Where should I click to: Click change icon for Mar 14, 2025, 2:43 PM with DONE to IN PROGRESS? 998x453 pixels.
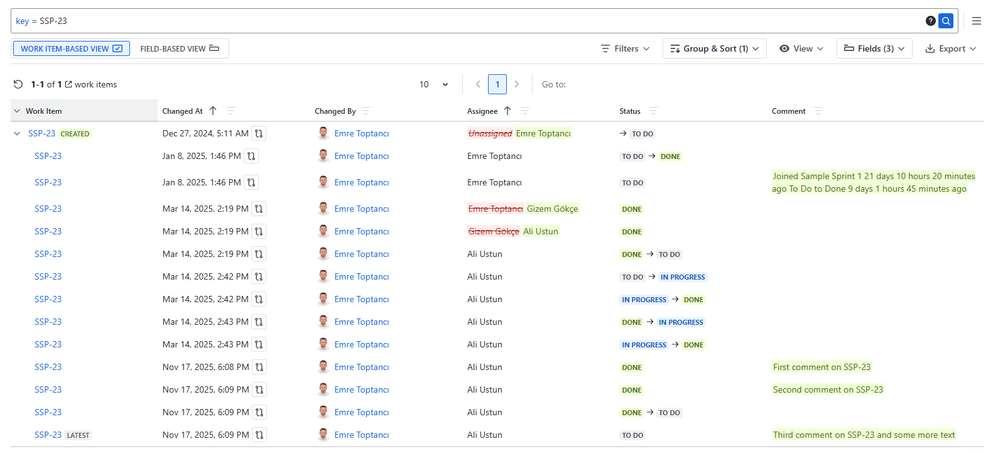pos(259,322)
